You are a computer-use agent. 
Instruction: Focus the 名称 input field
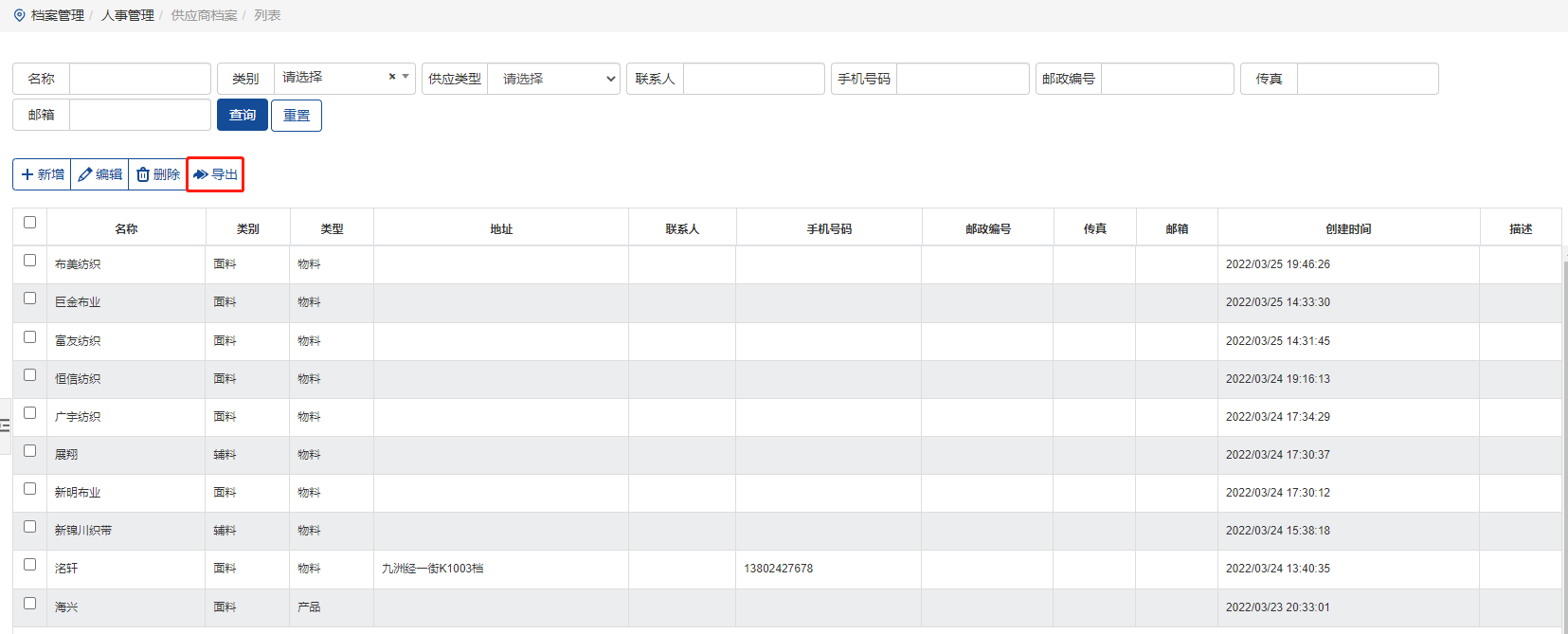click(139, 79)
